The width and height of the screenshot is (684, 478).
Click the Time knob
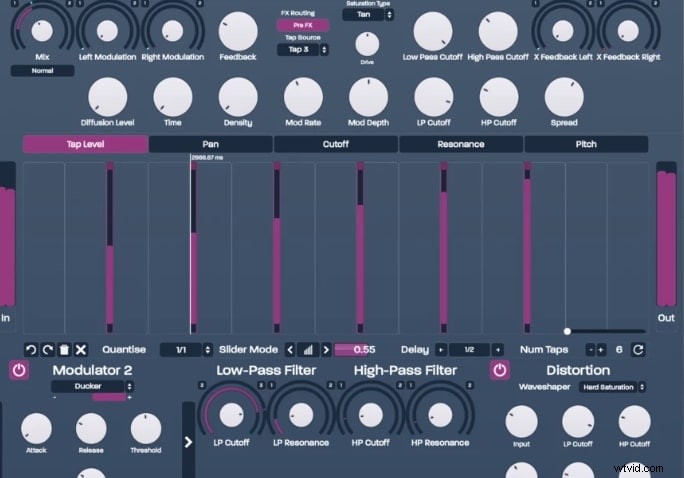click(173, 97)
